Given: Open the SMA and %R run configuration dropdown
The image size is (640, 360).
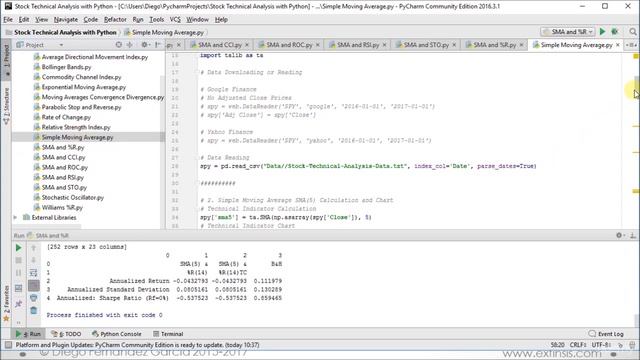Looking at the screenshot, I should pyautogui.click(x=568, y=32).
